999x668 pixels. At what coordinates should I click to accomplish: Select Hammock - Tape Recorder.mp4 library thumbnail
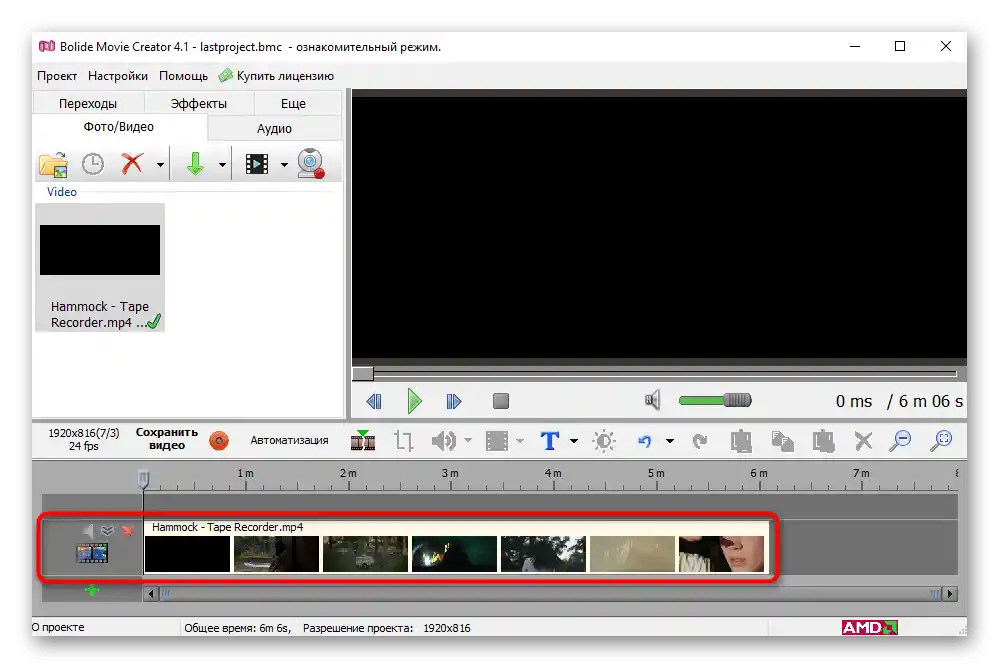100,268
